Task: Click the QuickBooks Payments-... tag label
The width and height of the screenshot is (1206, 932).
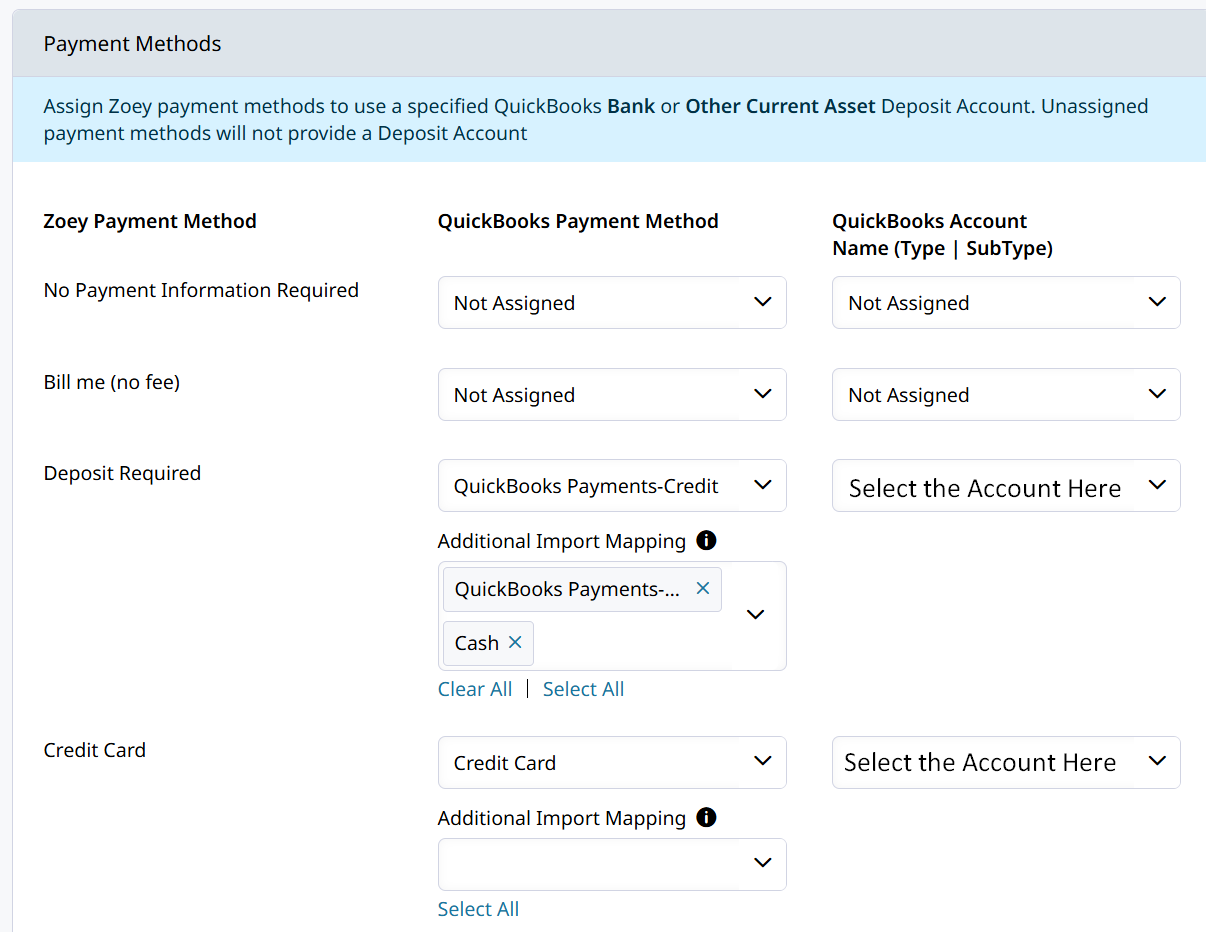Action: point(567,589)
